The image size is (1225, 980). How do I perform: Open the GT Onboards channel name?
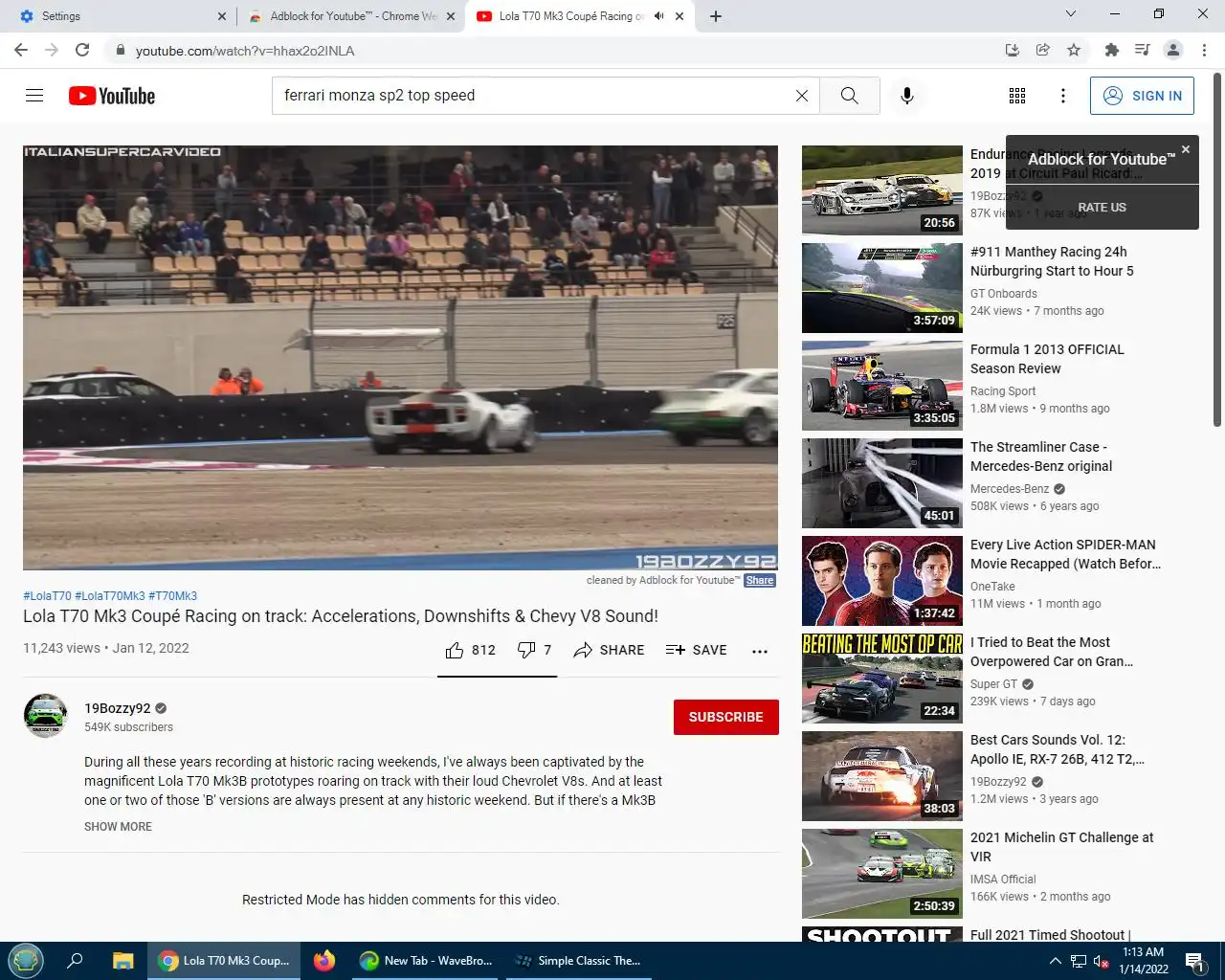pos(1003,294)
